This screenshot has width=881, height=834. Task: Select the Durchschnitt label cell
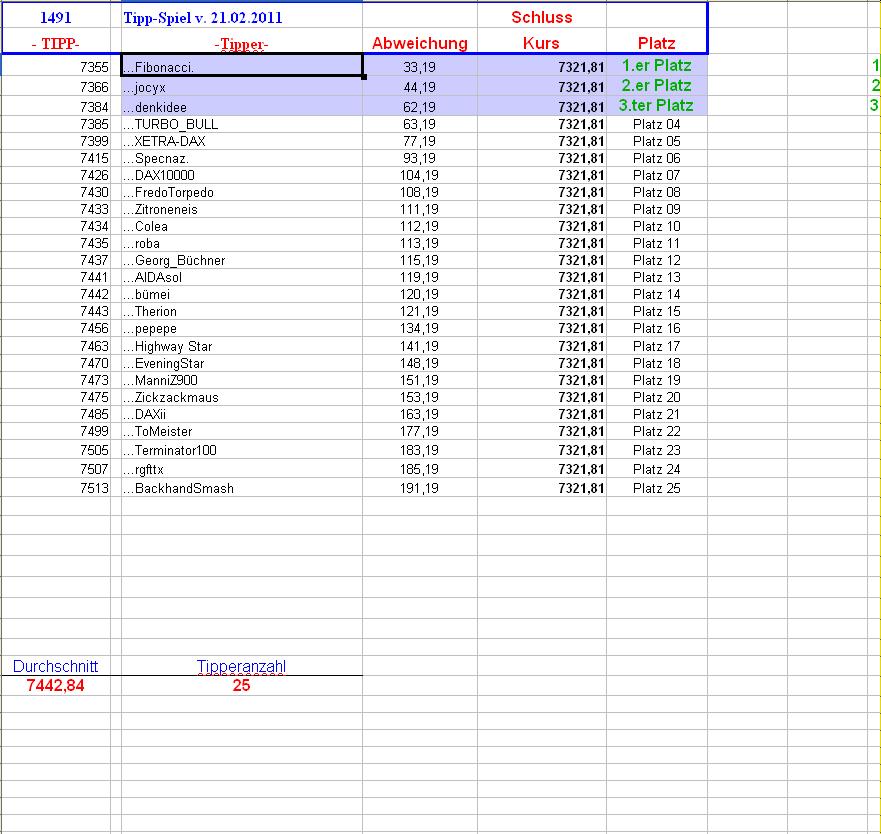pos(56,666)
